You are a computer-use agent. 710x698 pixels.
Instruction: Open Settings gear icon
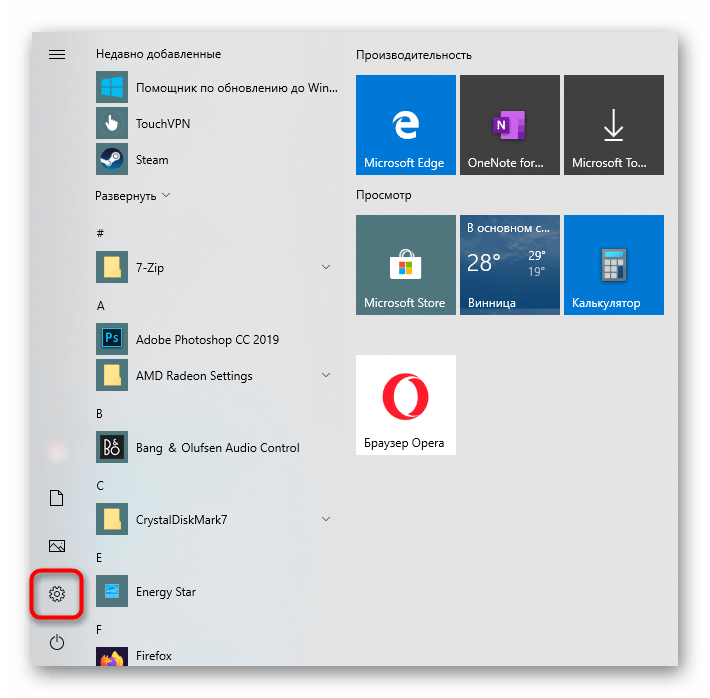57,593
